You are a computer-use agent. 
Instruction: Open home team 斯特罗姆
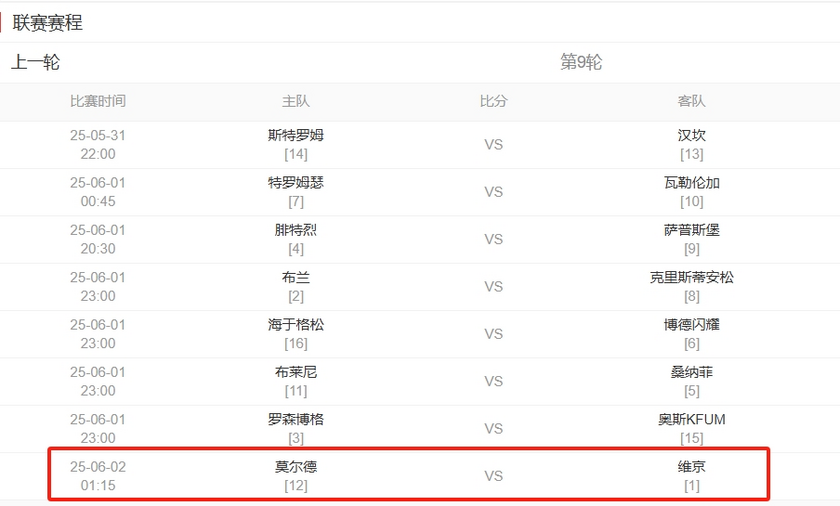(296, 135)
